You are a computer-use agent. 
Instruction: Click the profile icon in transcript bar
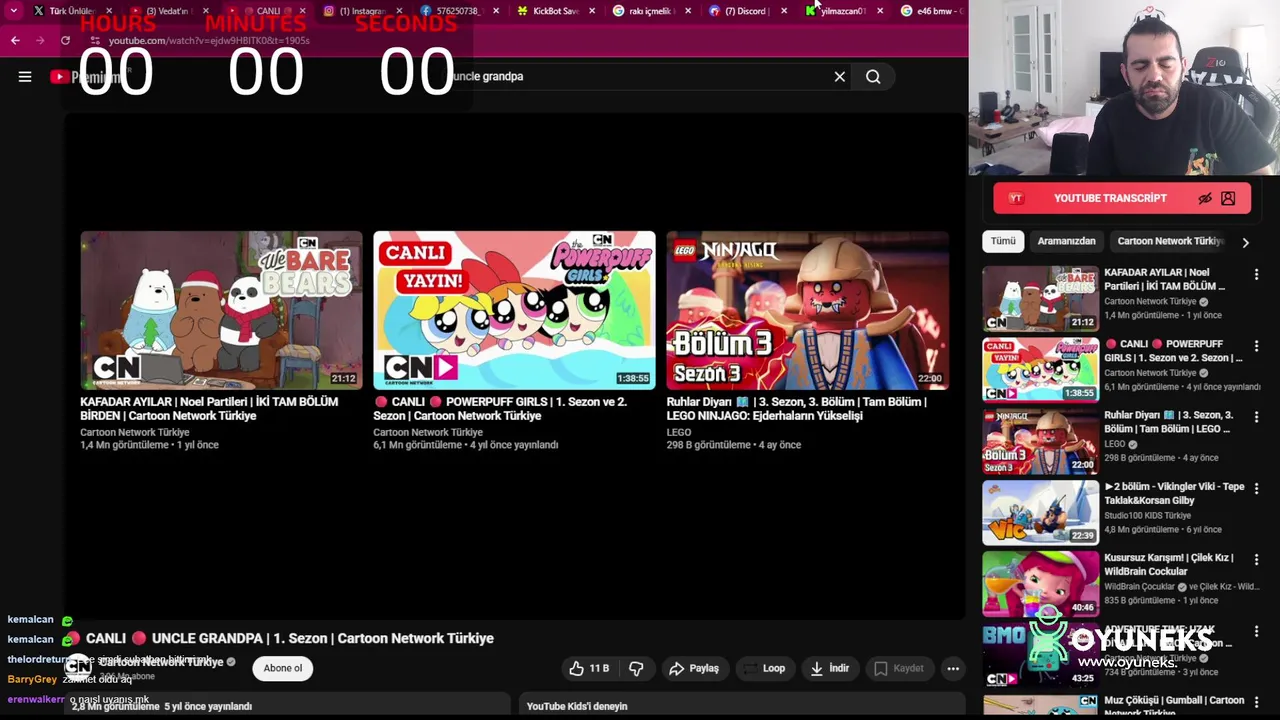tap(1228, 198)
